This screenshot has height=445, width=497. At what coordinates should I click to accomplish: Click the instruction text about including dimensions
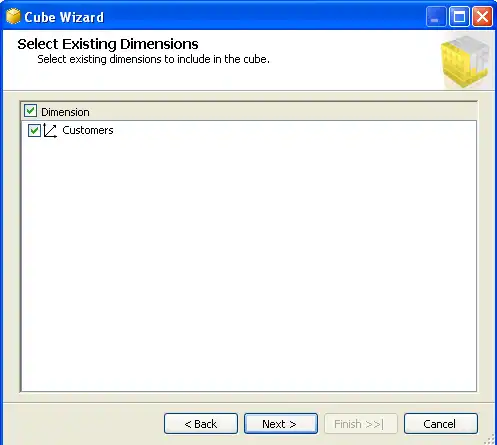pos(153,59)
